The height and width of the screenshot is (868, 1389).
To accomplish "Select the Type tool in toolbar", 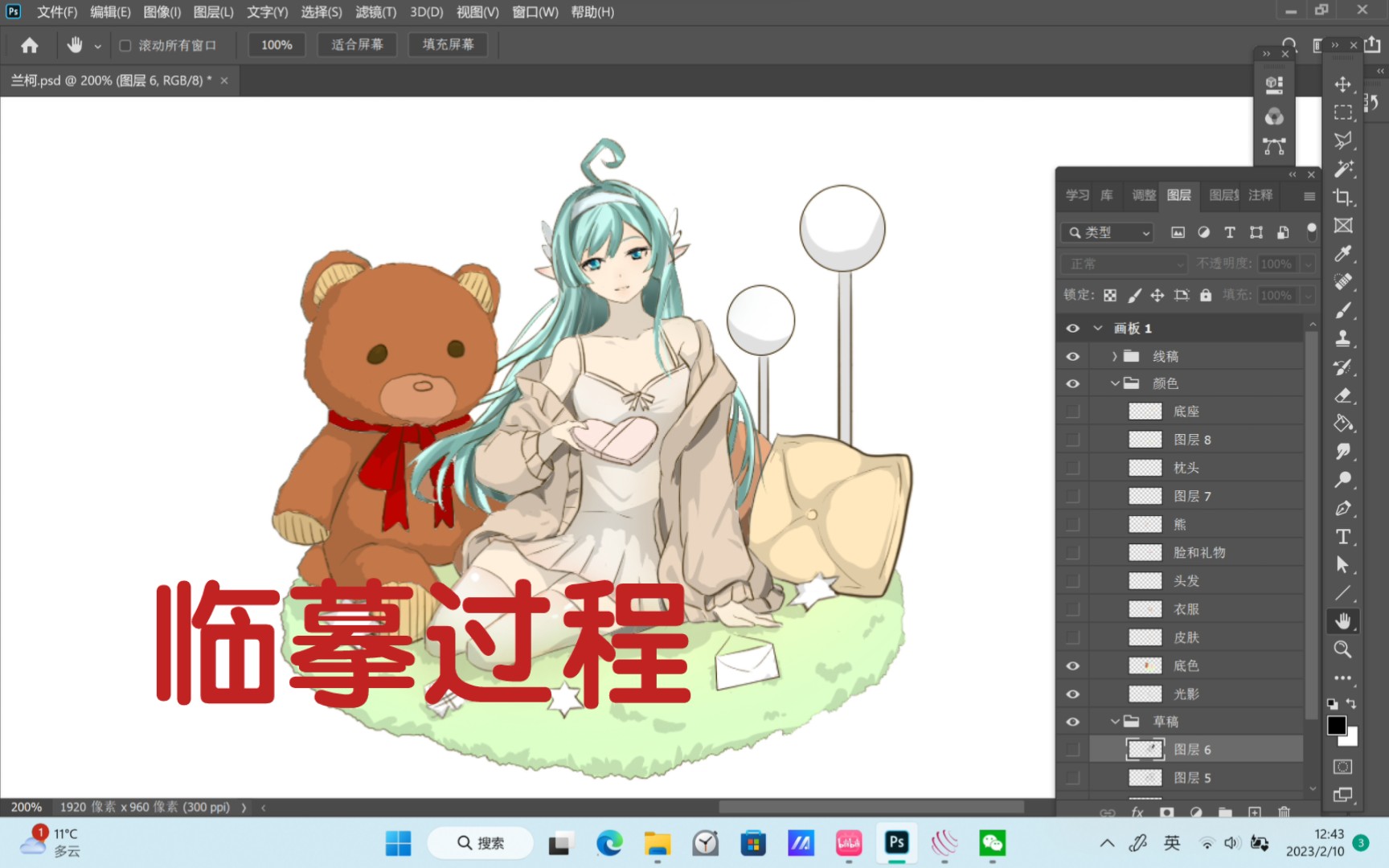I will coord(1342,537).
